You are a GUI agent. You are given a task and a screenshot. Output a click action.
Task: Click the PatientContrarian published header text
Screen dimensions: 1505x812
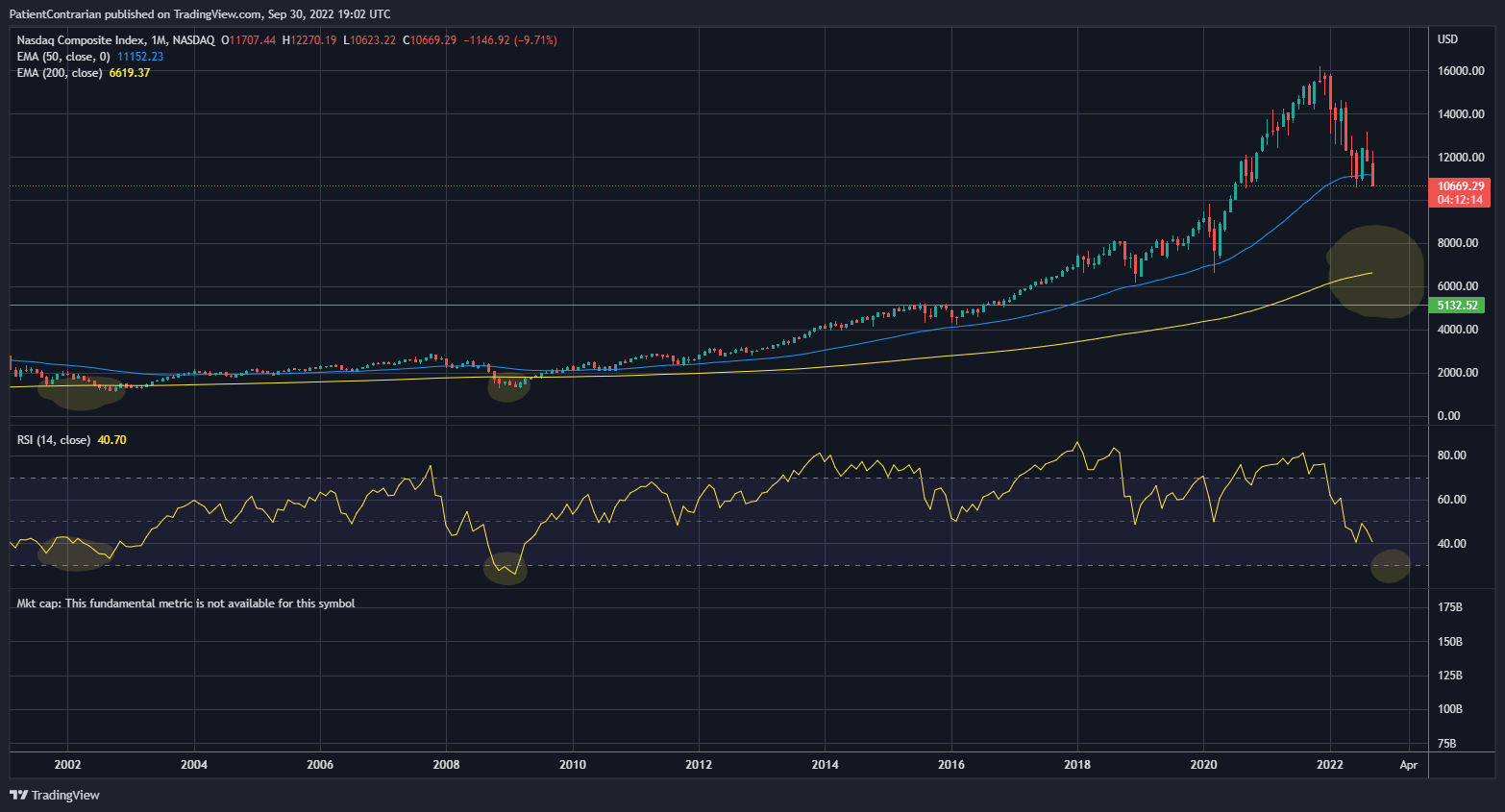[200, 13]
